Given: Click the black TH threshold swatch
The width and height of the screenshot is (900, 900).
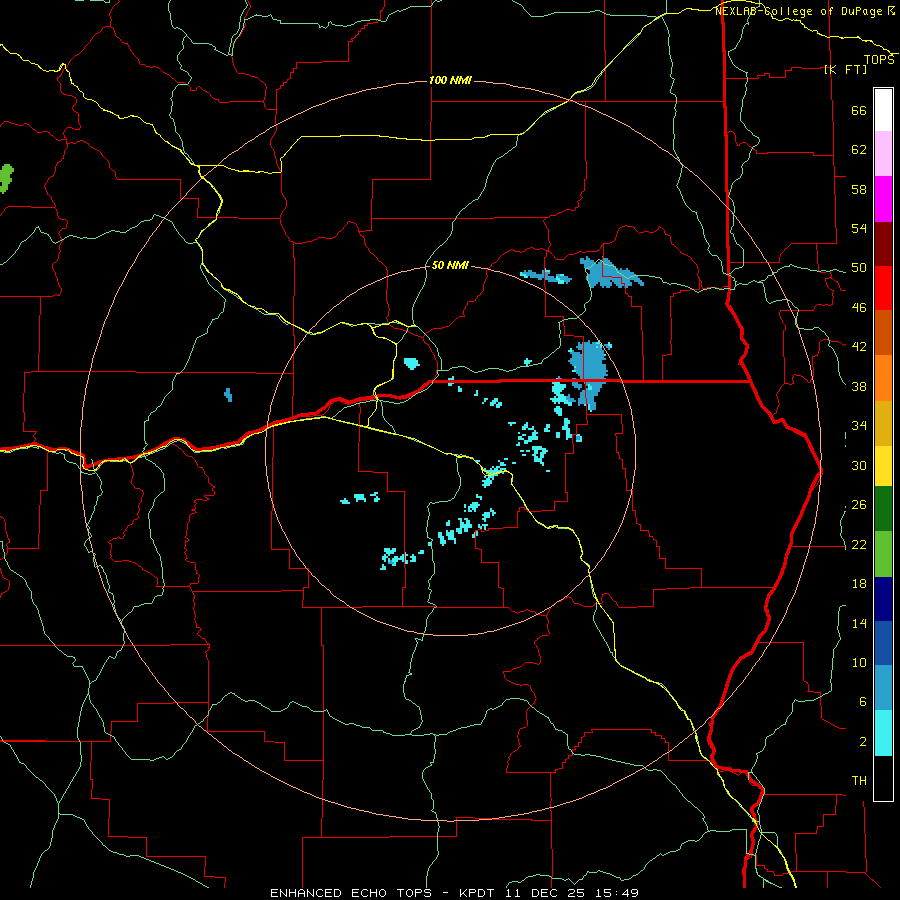Looking at the screenshot, I should pos(883,778).
